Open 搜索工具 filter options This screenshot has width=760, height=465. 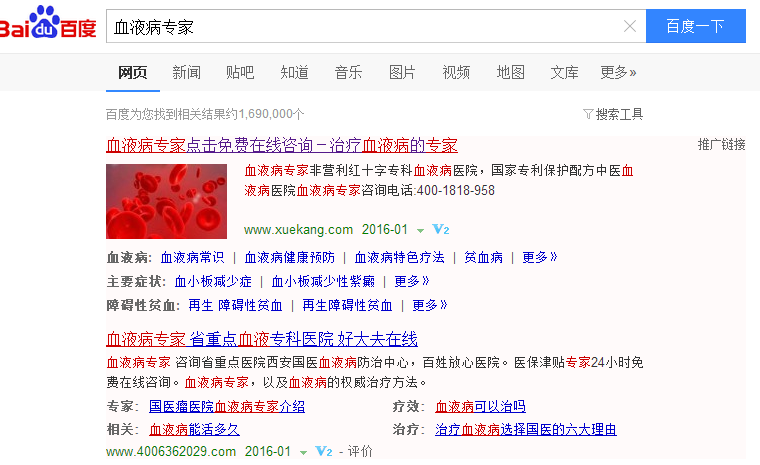coord(613,114)
